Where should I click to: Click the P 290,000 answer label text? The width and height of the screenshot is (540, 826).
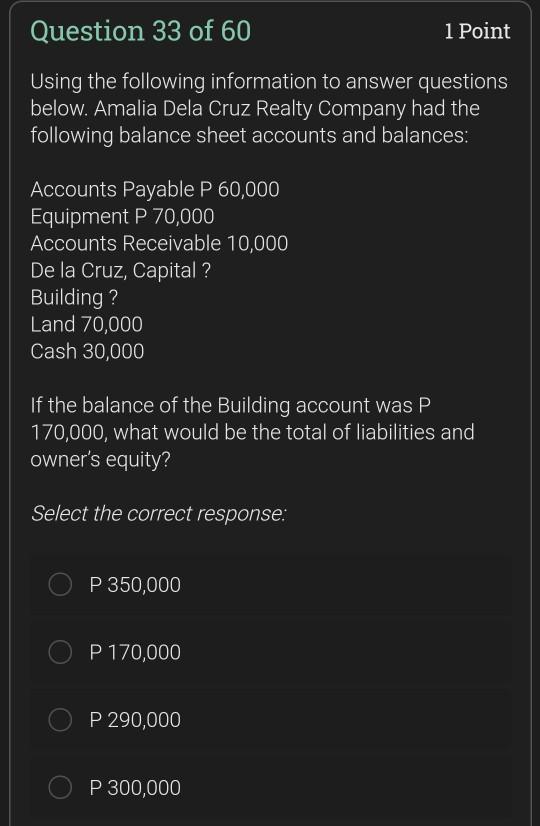click(x=135, y=720)
